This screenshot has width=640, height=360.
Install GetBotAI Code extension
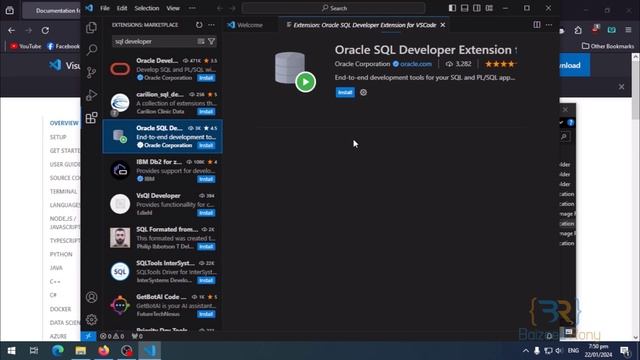point(206,314)
